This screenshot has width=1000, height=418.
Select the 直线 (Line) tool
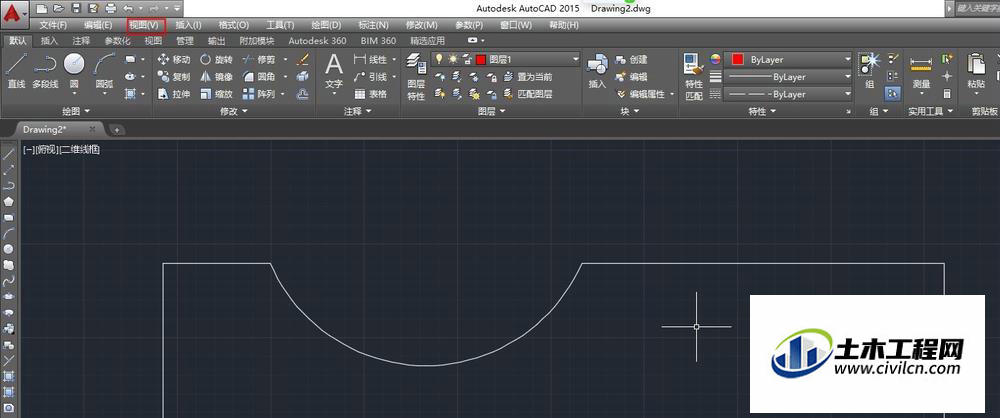(16, 70)
